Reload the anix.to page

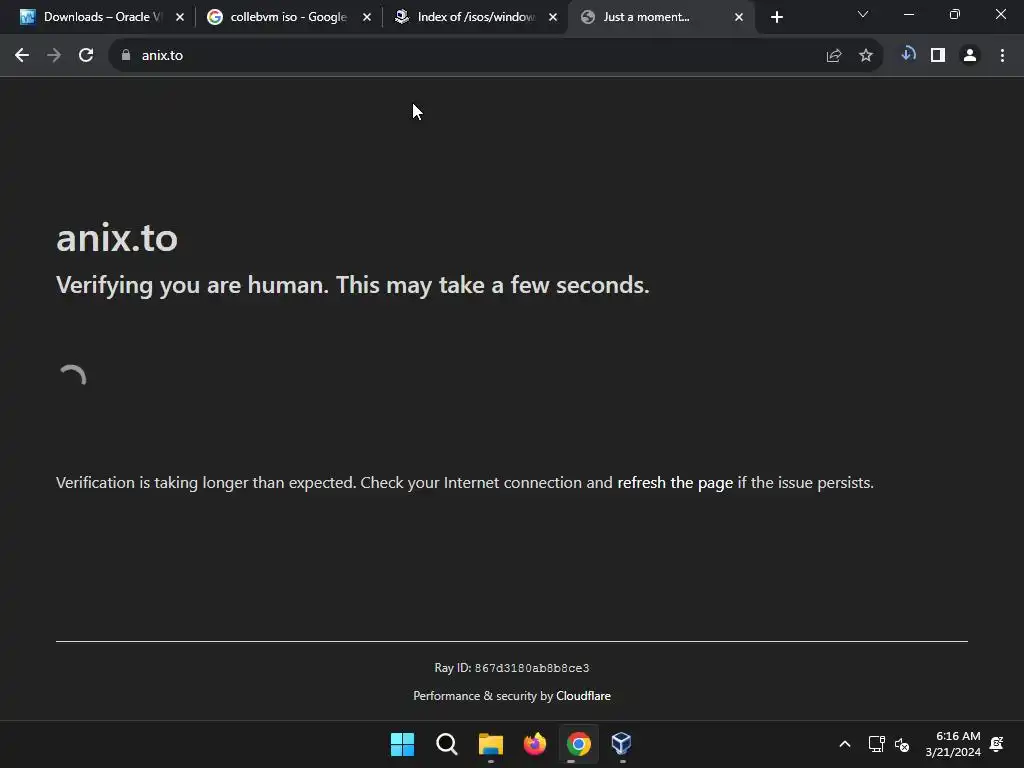(86, 56)
